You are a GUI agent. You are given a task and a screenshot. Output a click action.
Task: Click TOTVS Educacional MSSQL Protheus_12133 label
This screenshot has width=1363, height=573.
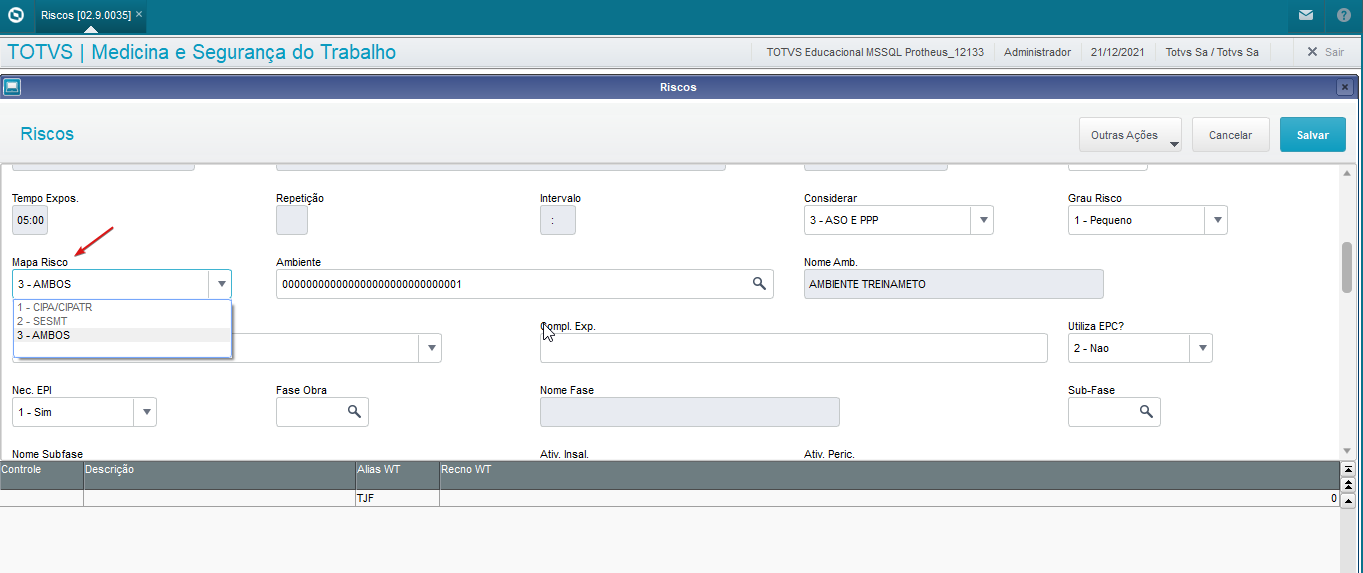pyautogui.click(x=875, y=52)
